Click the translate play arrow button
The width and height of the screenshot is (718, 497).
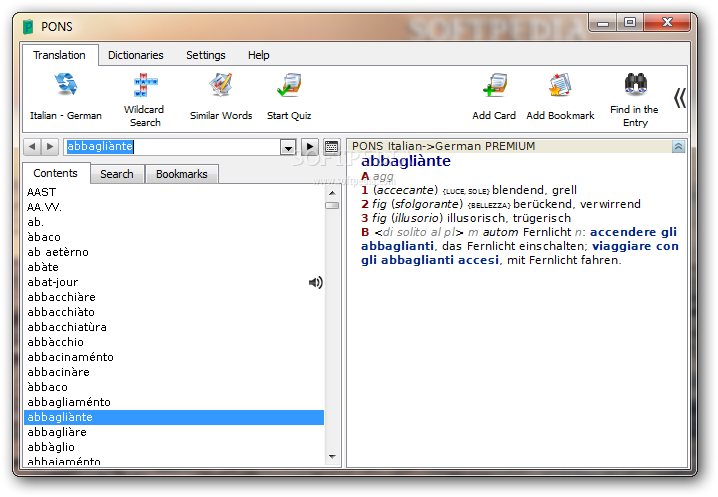(x=310, y=147)
